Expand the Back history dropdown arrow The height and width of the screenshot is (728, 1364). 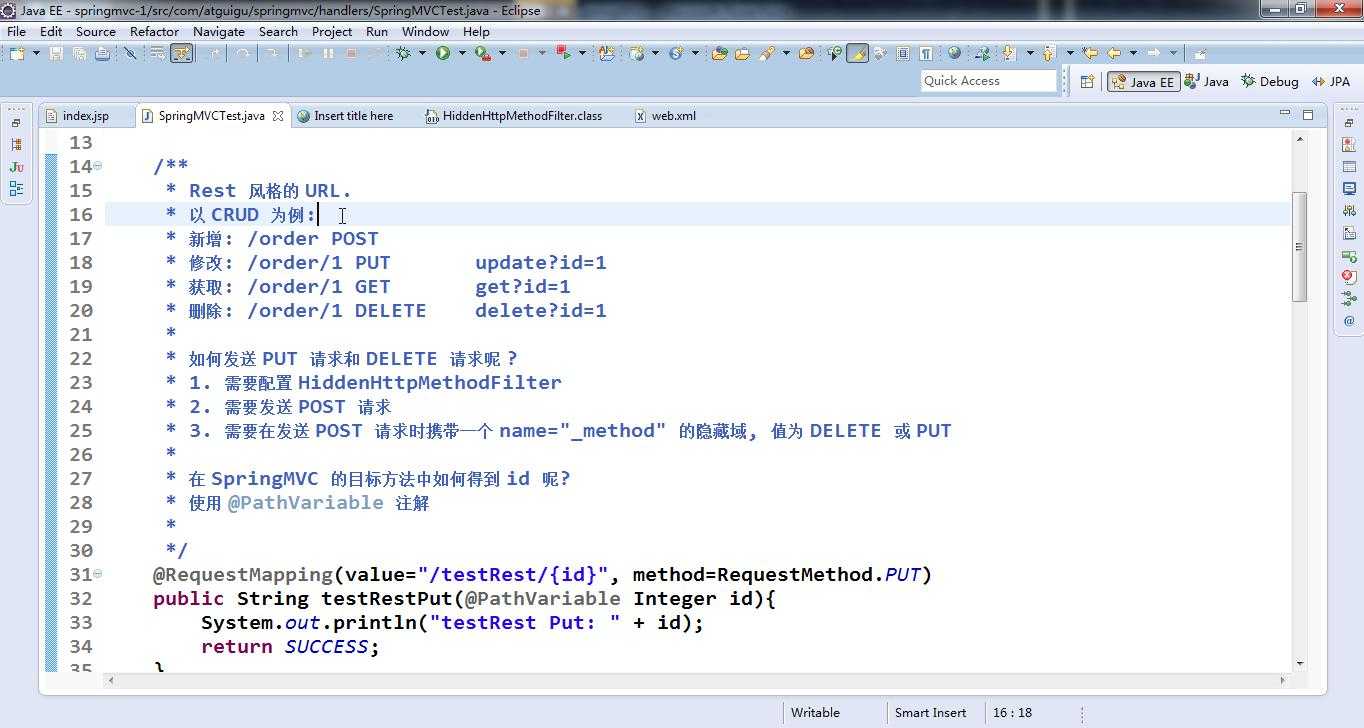(1133, 53)
